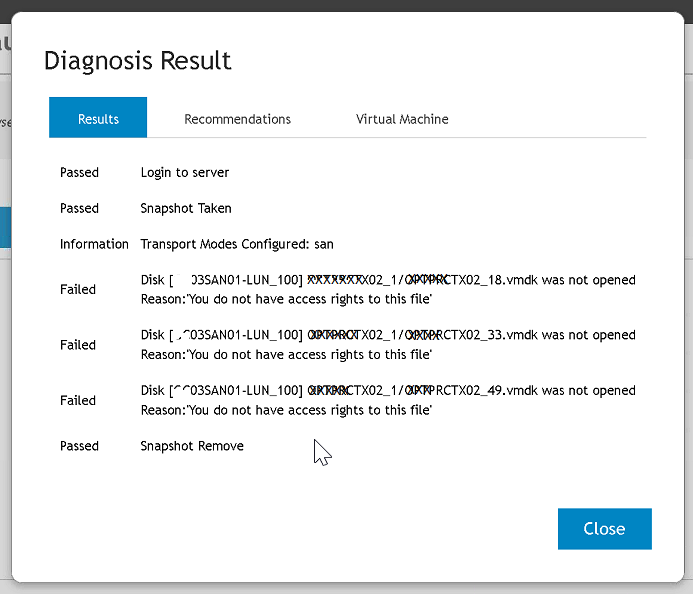Viewport: 693px width, 594px height.
Task: Click the Failed status for the _49.vmdk disk
Action: click(78, 401)
